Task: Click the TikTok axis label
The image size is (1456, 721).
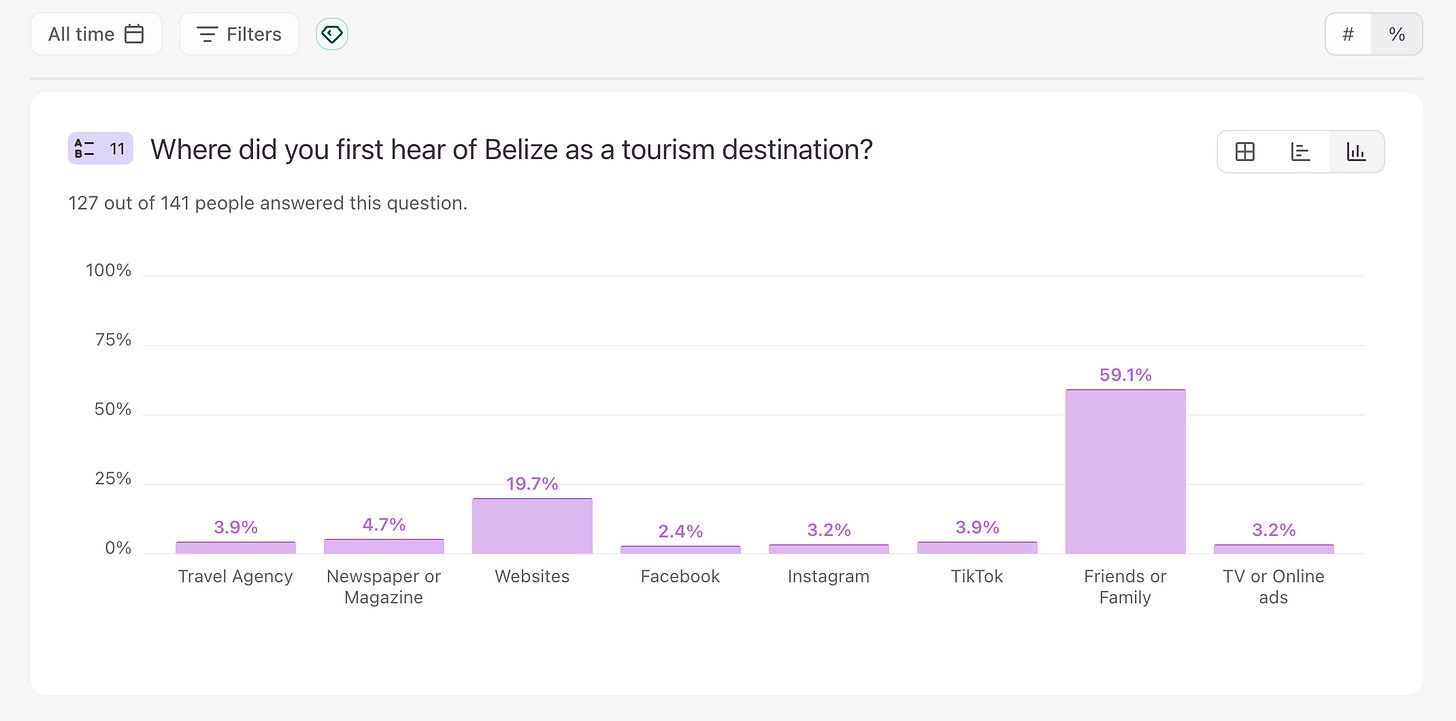Action: point(977,576)
